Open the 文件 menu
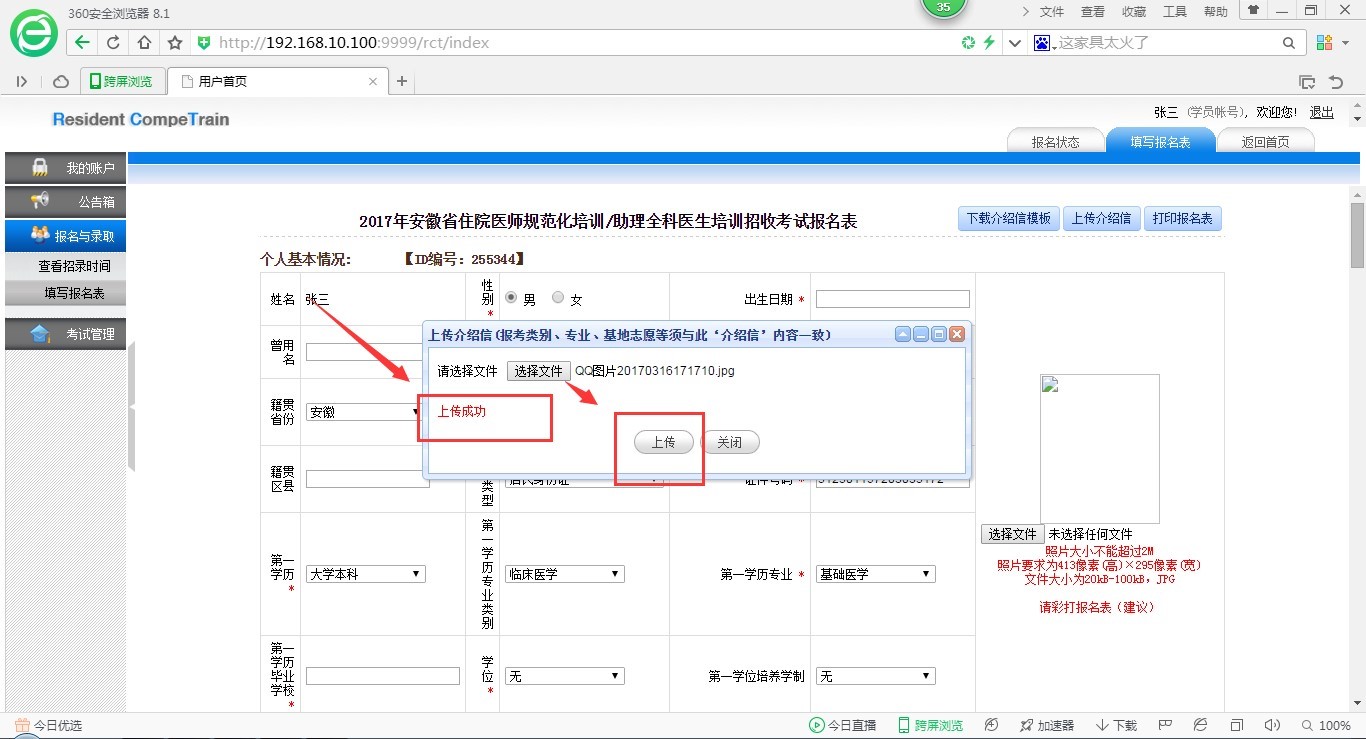The width and height of the screenshot is (1366, 739). 1052,12
